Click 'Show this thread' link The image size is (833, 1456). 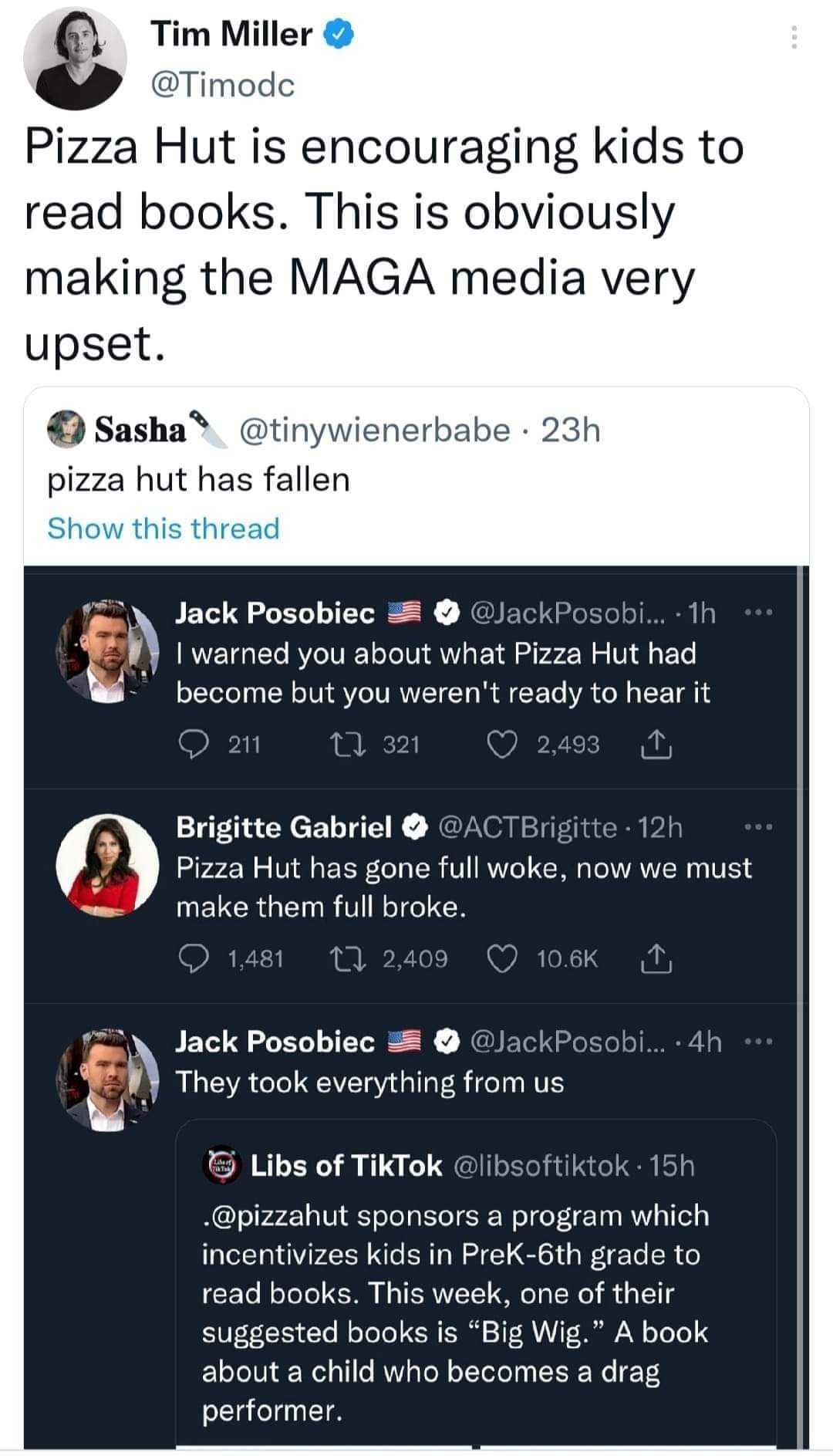163,529
